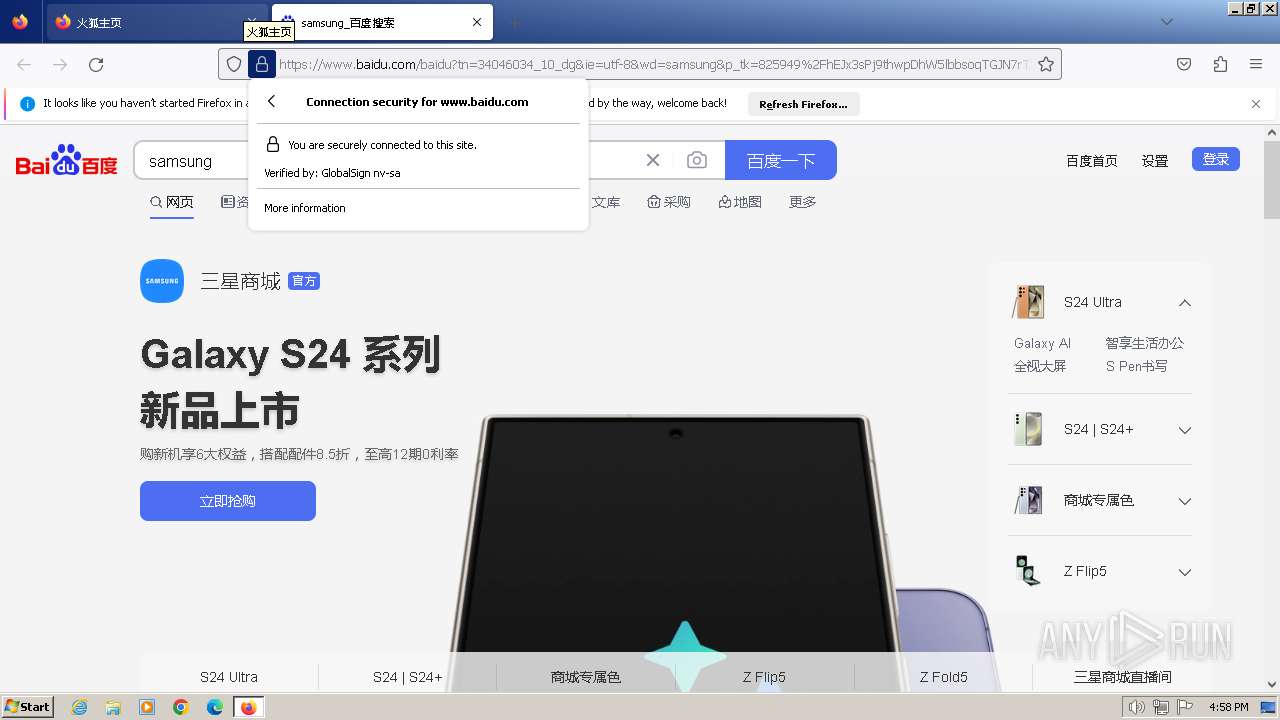1280x720 pixels.
Task: Open the Save to Pocket icon
Action: click(1184, 64)
